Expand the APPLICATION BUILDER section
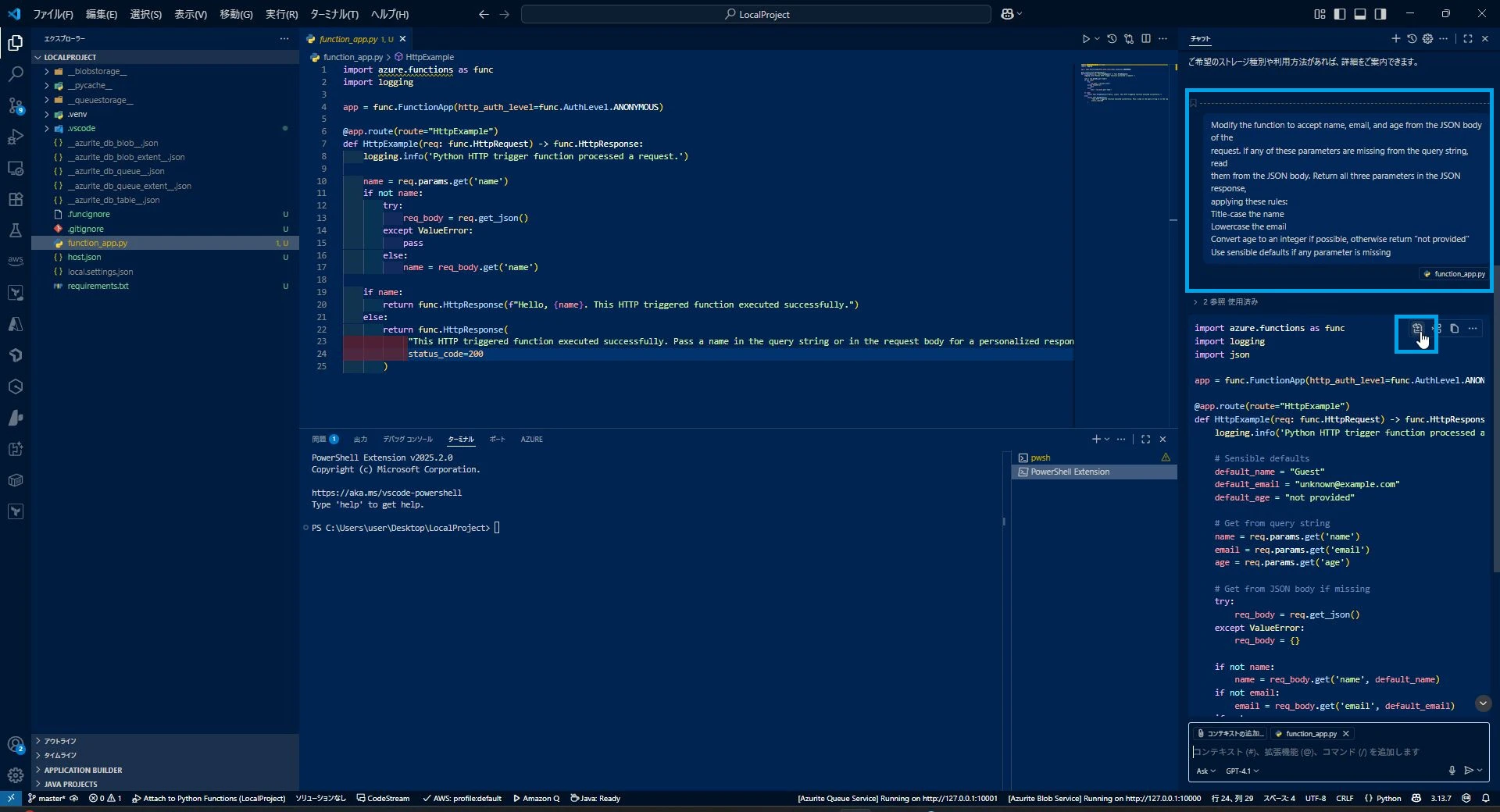This screenshot has width=1500, height=812. [165, 770]
